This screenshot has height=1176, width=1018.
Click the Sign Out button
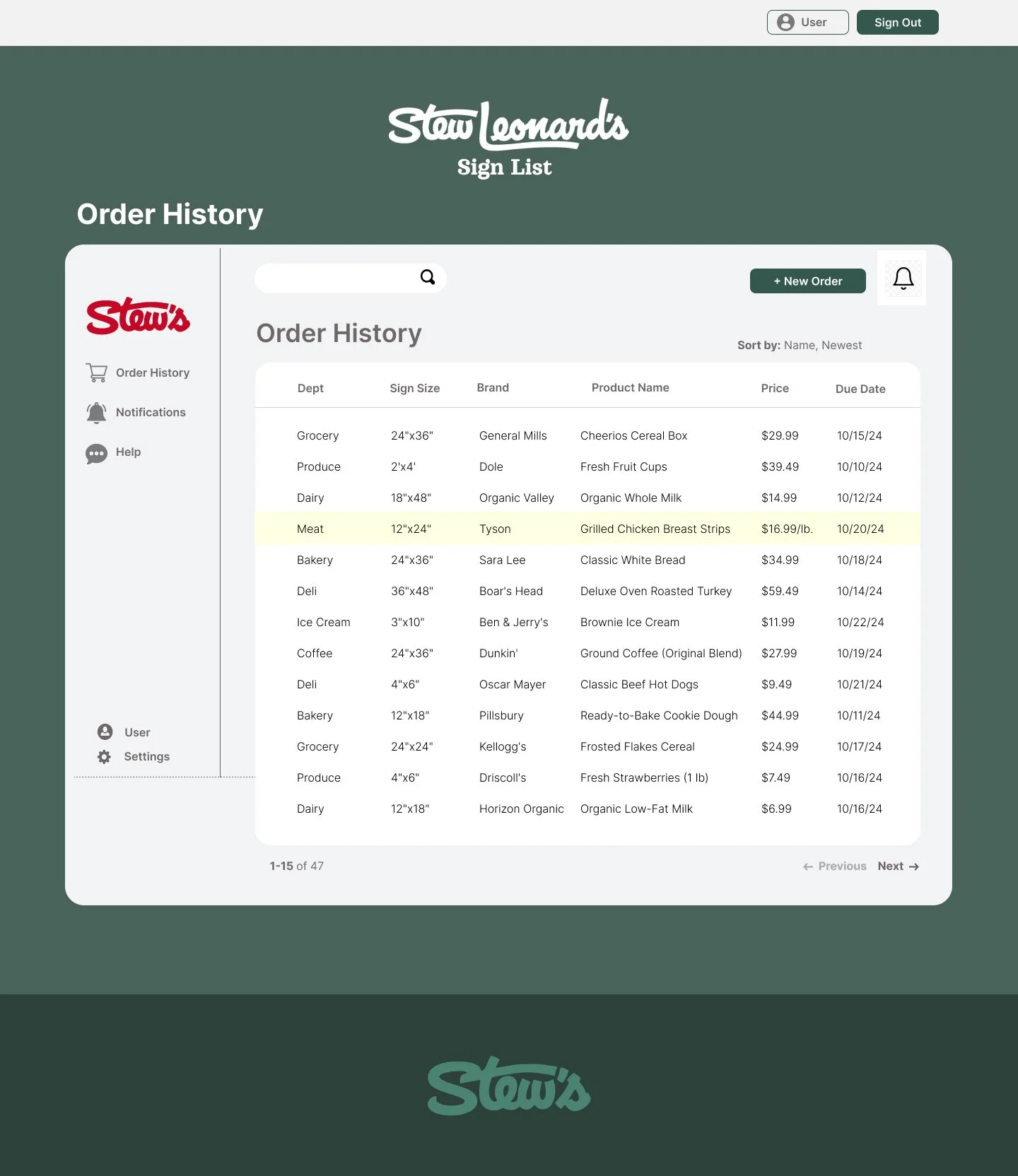point(897,23)
